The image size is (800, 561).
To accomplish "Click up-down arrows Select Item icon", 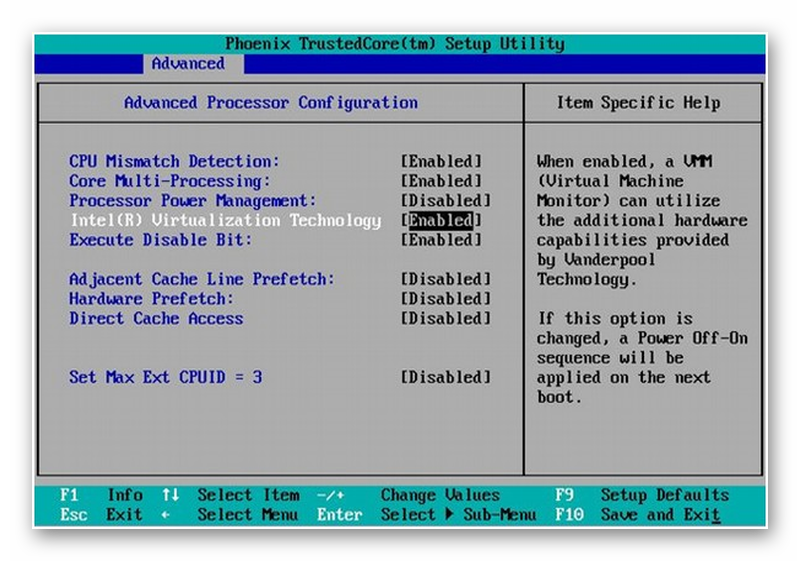I will [x=170, y=495].
